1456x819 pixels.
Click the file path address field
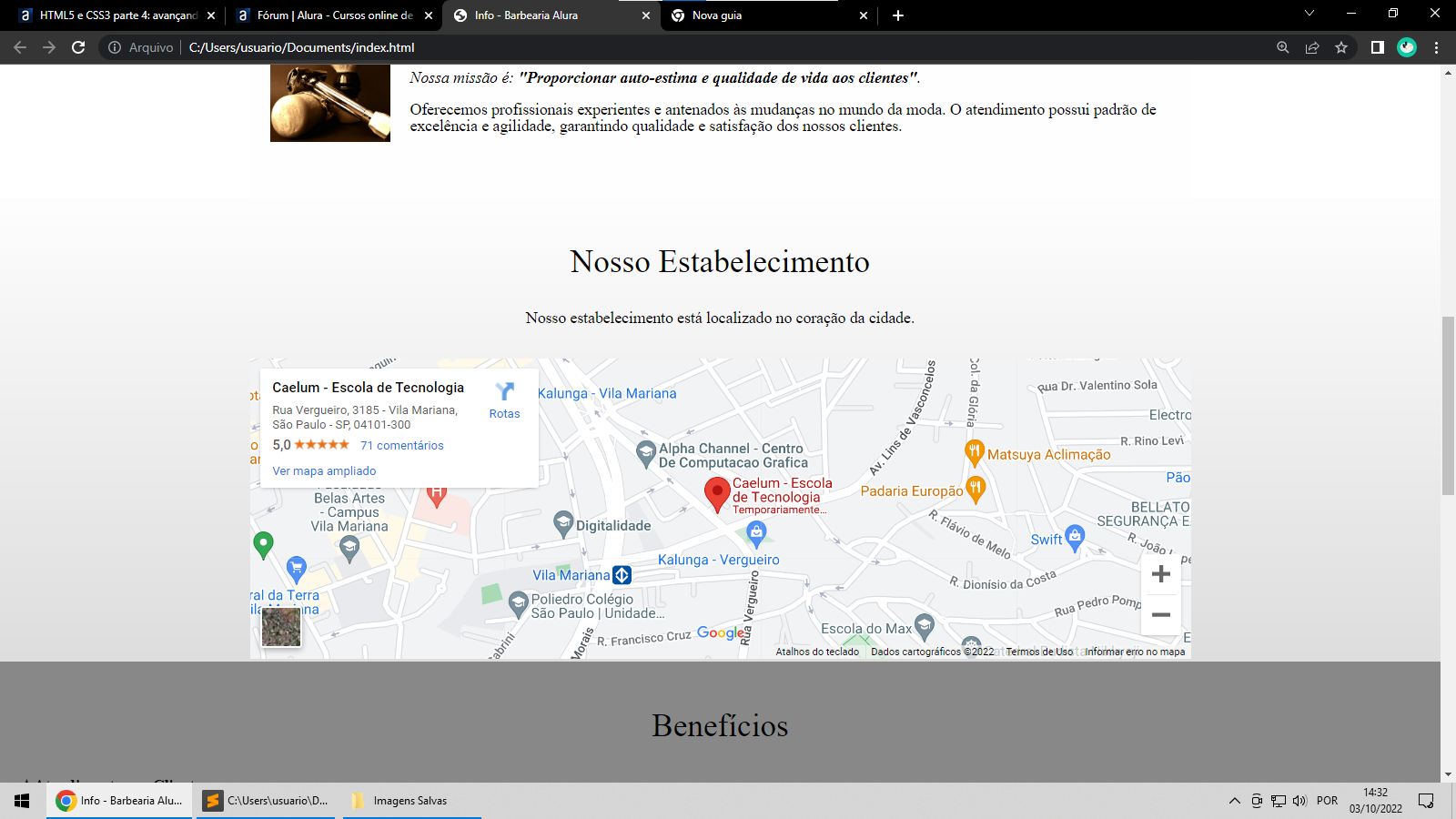301,47
